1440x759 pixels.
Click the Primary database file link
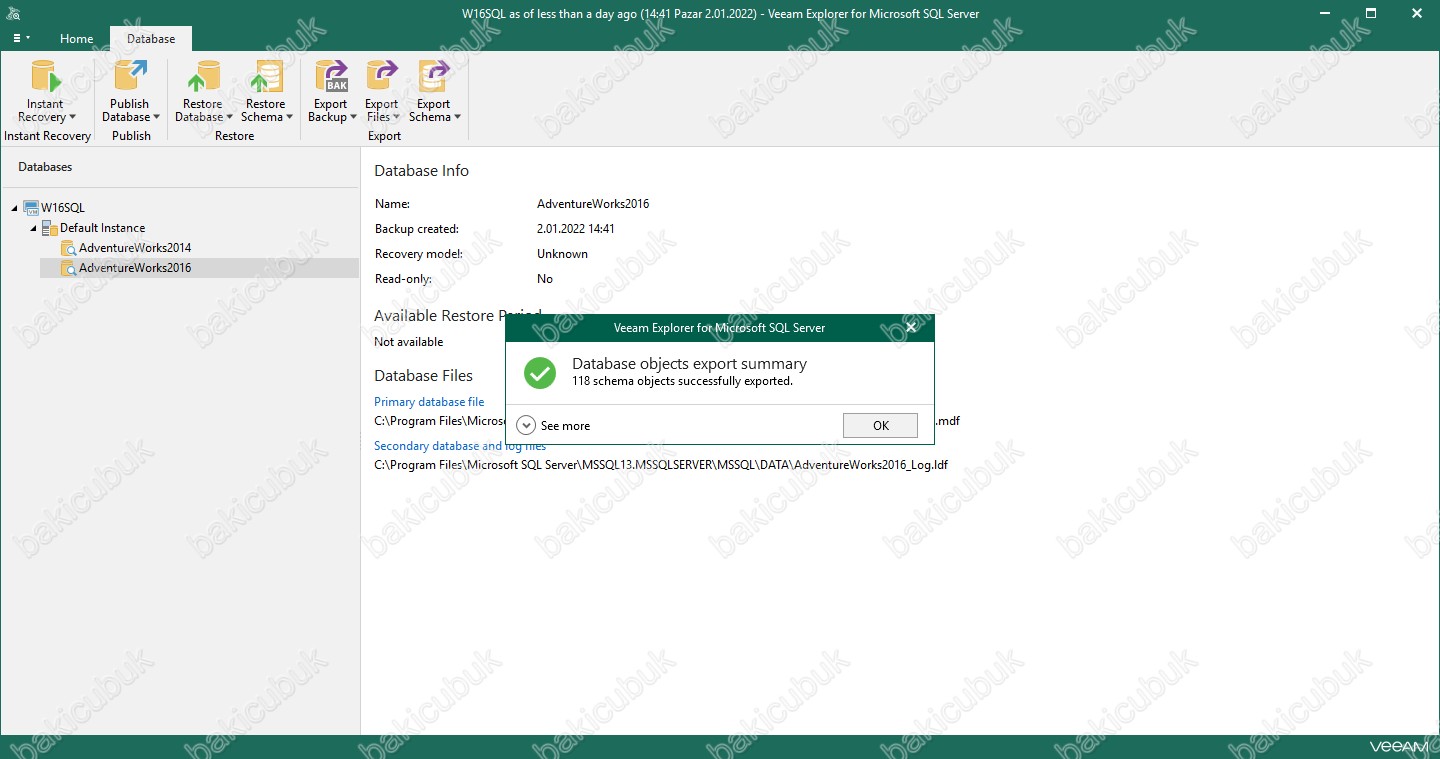pyautogui.click(x=429, y=402)
